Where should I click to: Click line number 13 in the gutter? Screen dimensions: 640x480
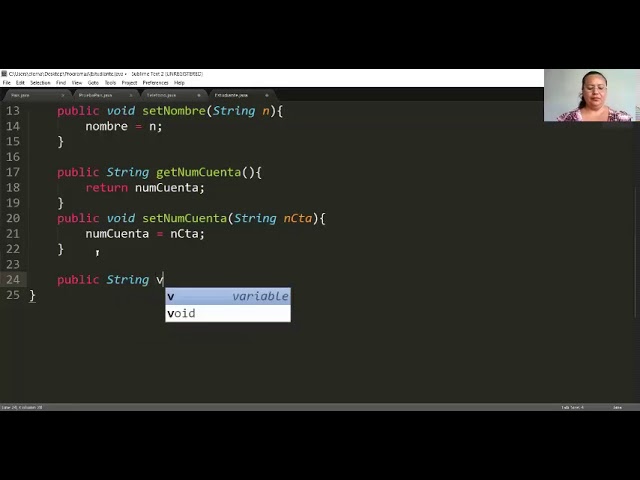tap(13, 111)
